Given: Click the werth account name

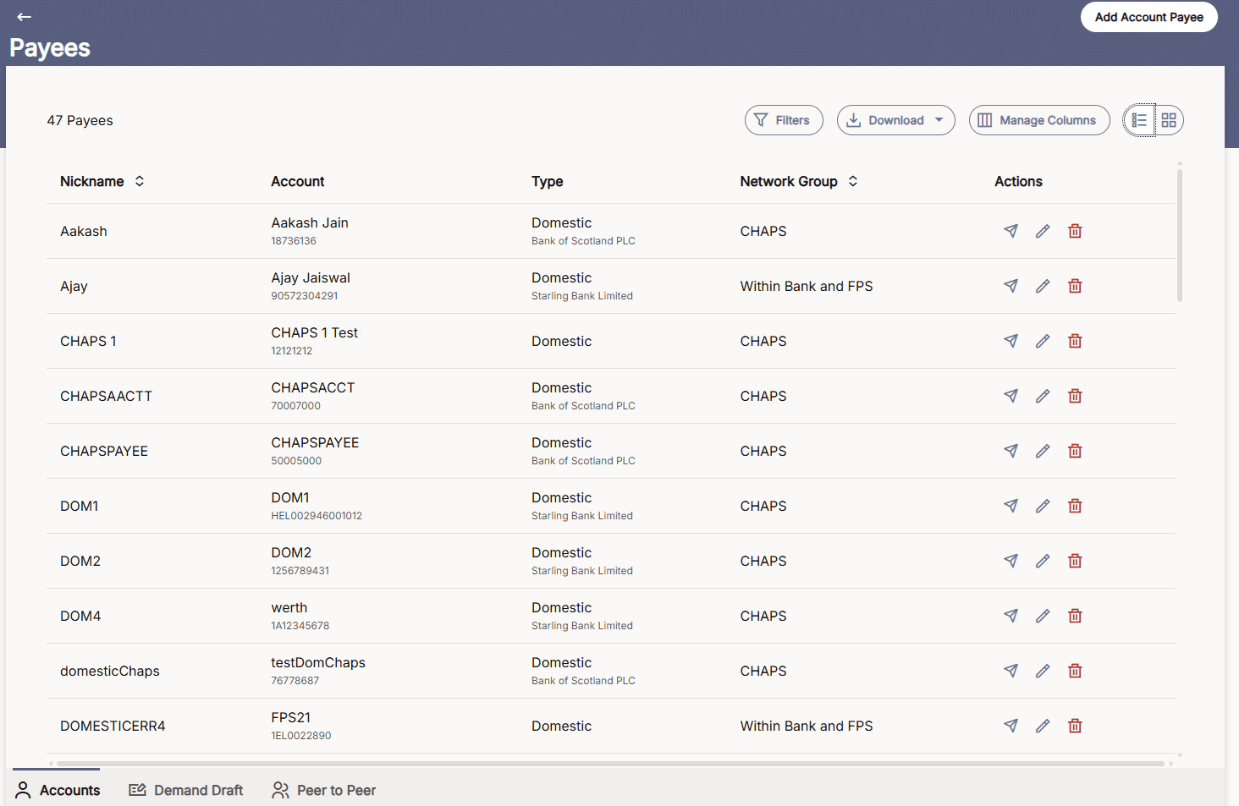Looking at the screenshot, I should pyautogui.click(x=289, y=608).
